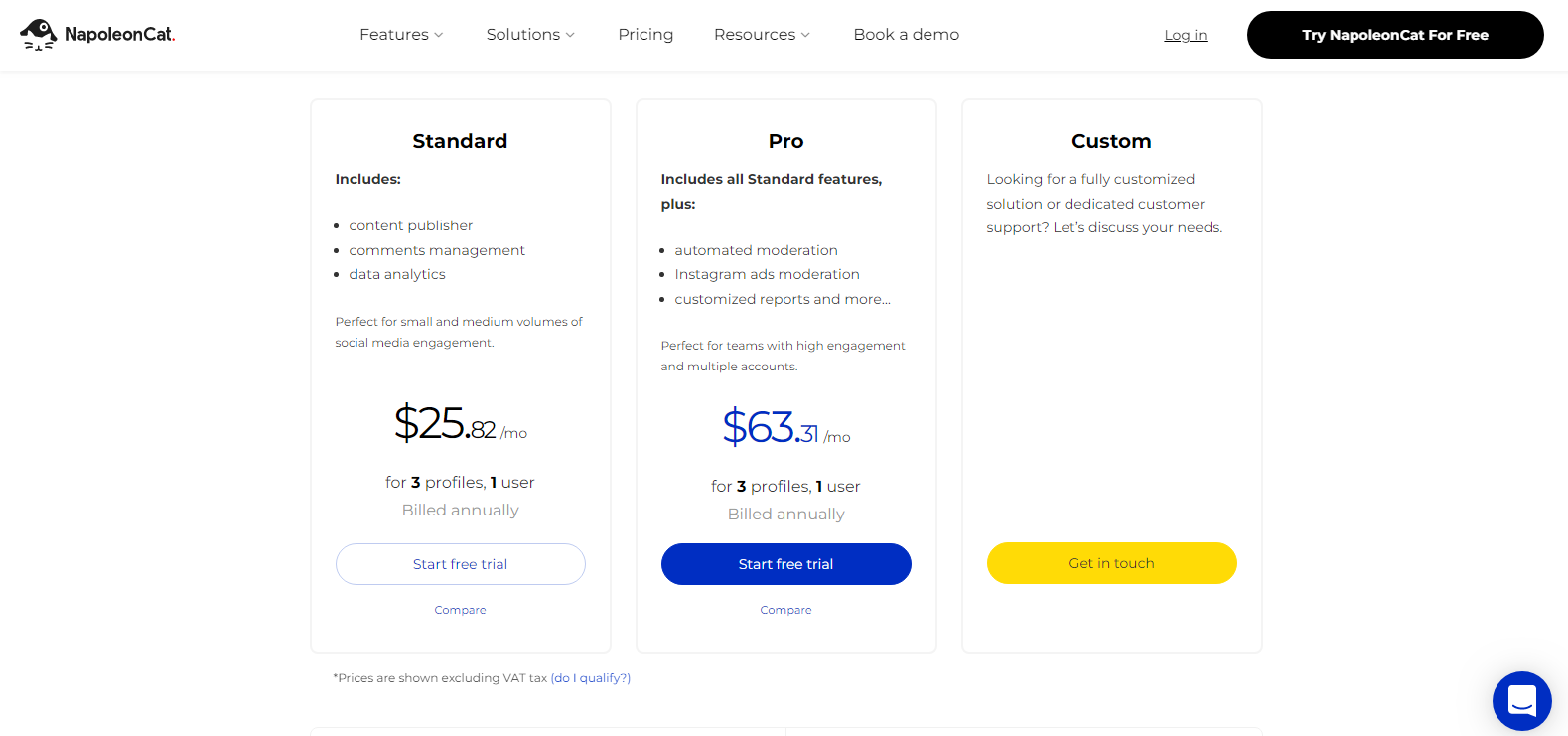The height and width of the screenshot is (736, 1568).
Task: Click the NapoleonCat cat logo
Action: pyautogui.click(x=39, y=34)
